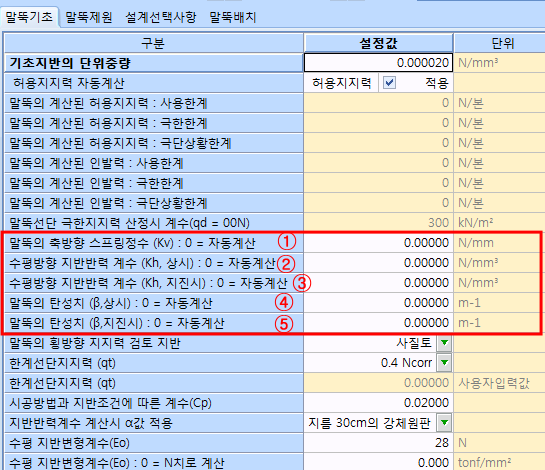Select the 기초지반의 단위중량 row label
This screenshot has height=470, width=545.
tap(153, 63)
